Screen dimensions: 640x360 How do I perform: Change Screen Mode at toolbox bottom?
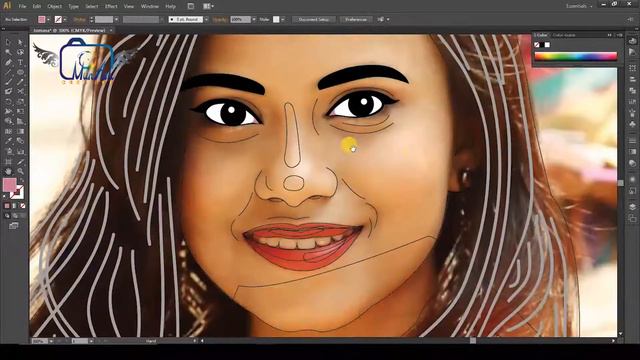[x=14, y=226]
